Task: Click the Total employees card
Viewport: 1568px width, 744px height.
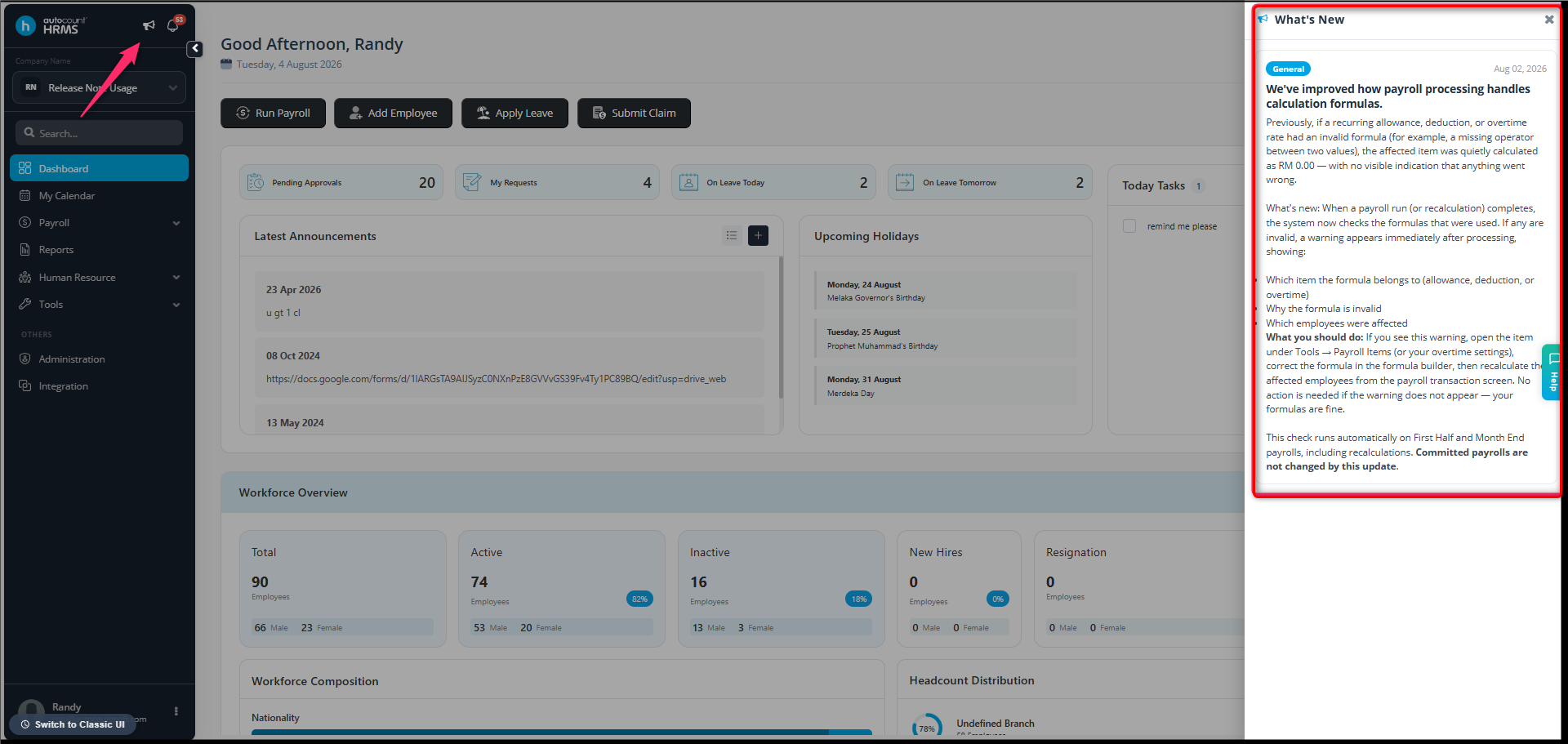Action: click(343, 589)
